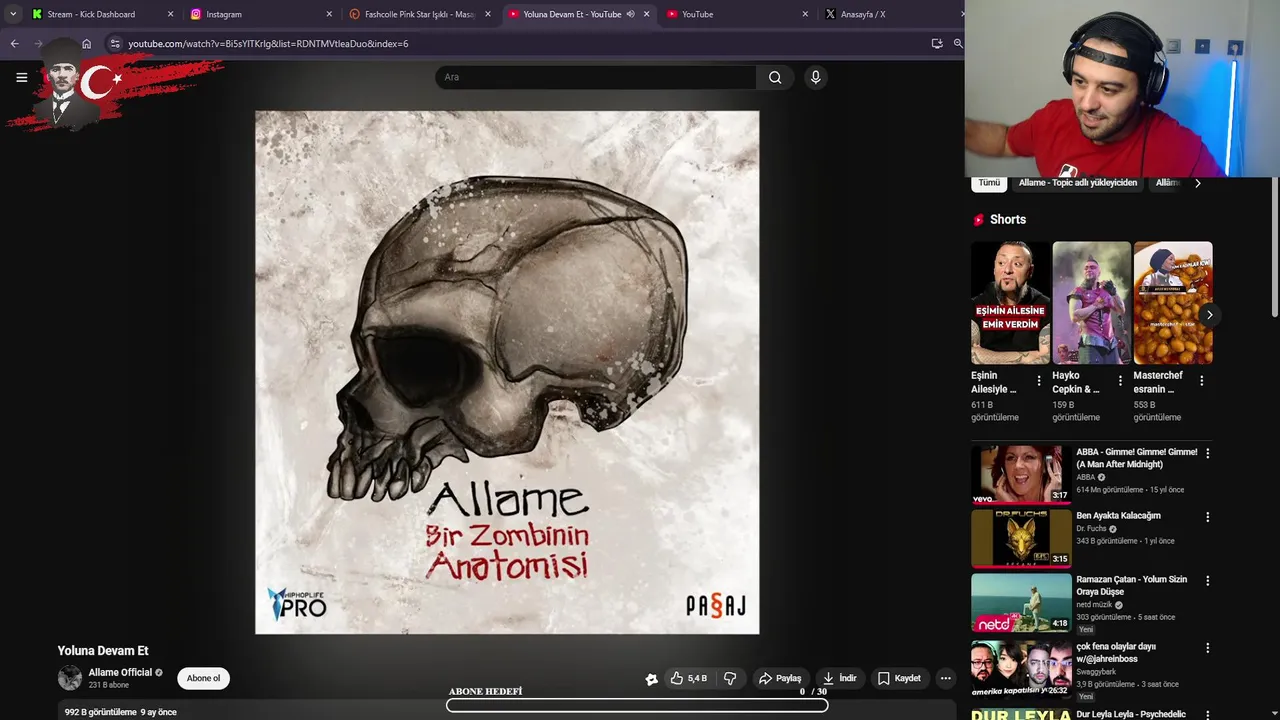
Task: Open çok fena olaylar video options
Action: [x=1207, y=648]
